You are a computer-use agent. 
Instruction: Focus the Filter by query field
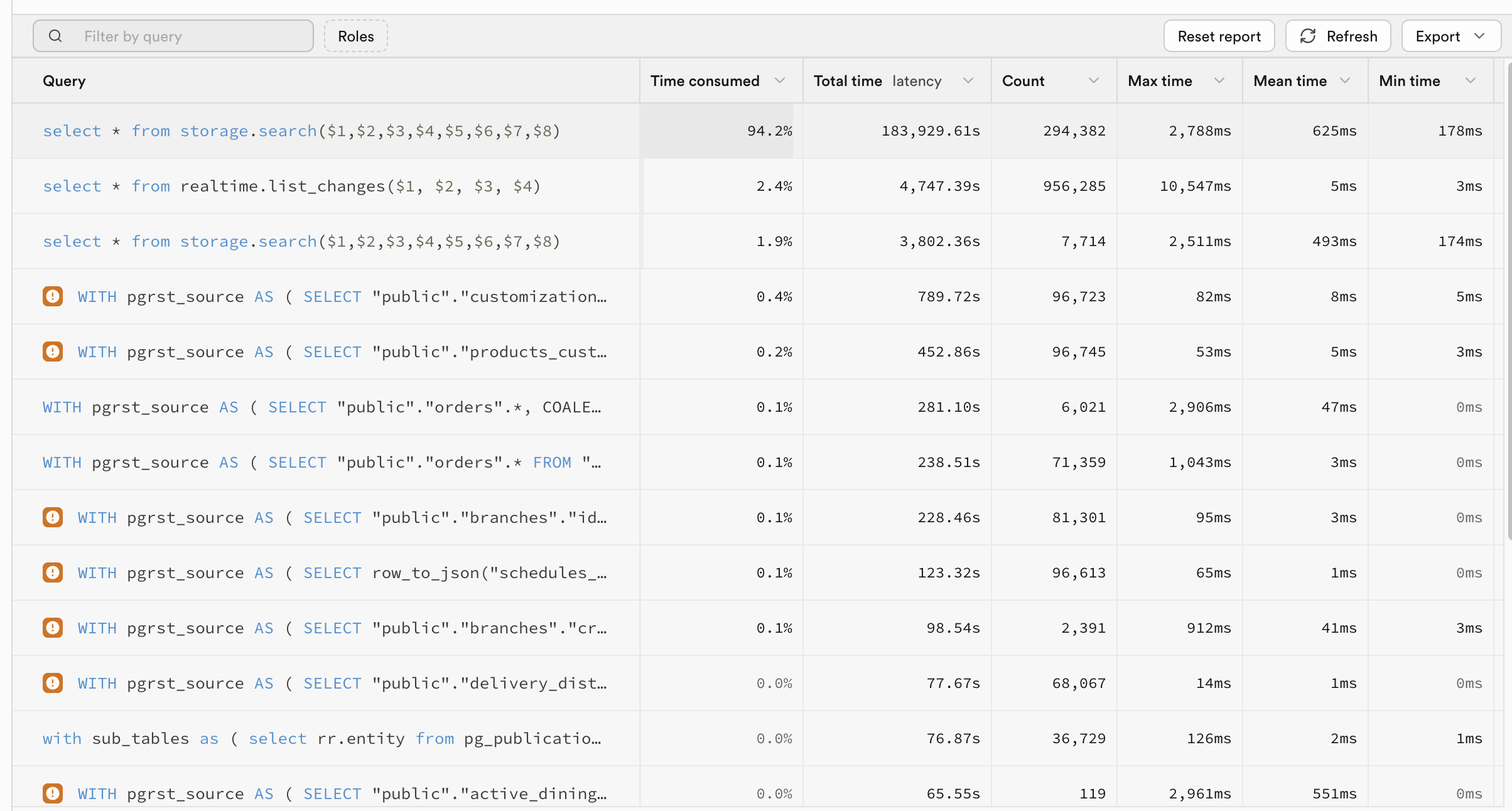(188, 36)
